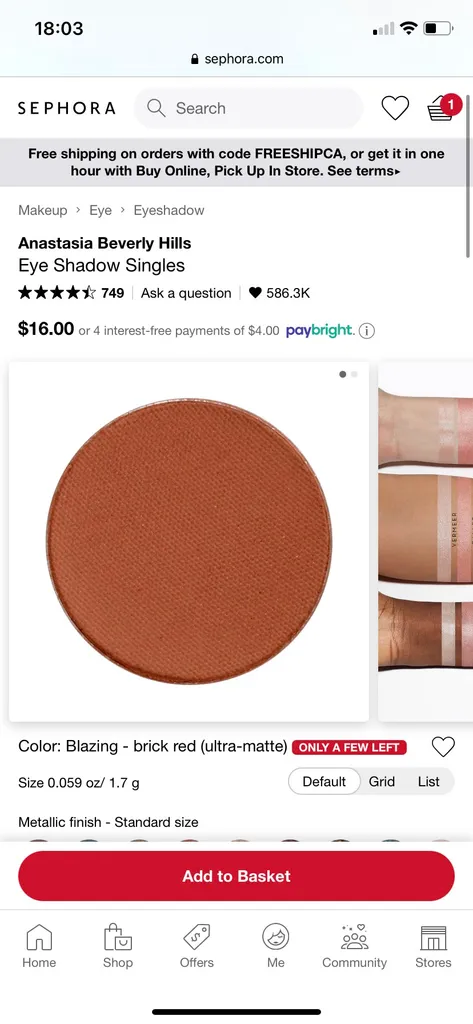Favorite the Blazing color with heart icon
The height and width of the screenshot is (1024, 473).
(443, 746)
